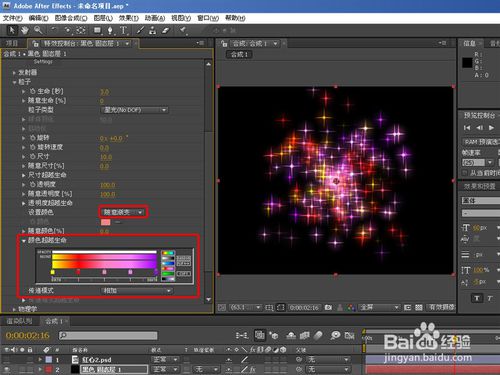Enable motion blur icon in timeline
Viewport: 500px width, 375px height.
point(319,335)
